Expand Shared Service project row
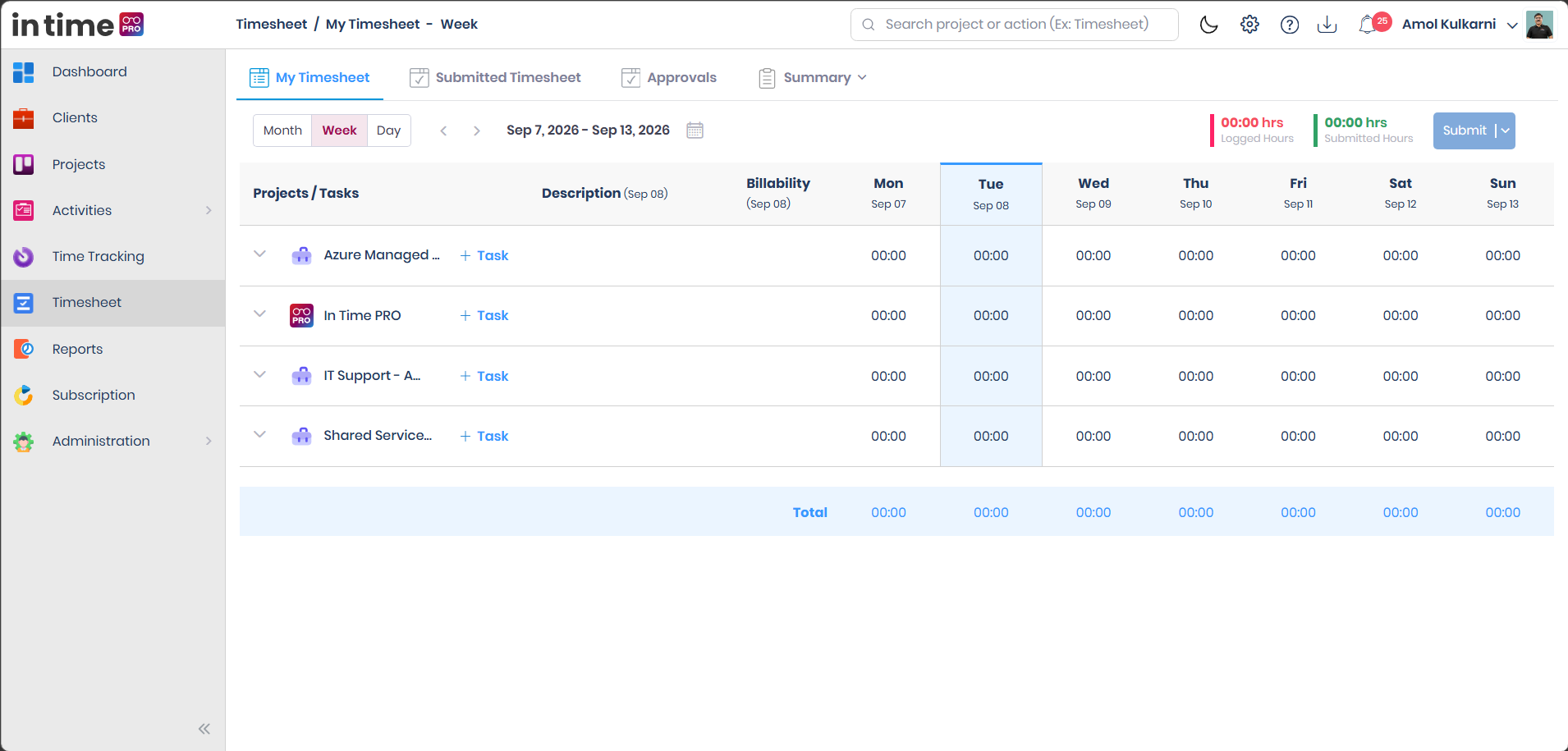Image resolution: width=1568 pixels, height=751 pixels. tap(259, 435)
